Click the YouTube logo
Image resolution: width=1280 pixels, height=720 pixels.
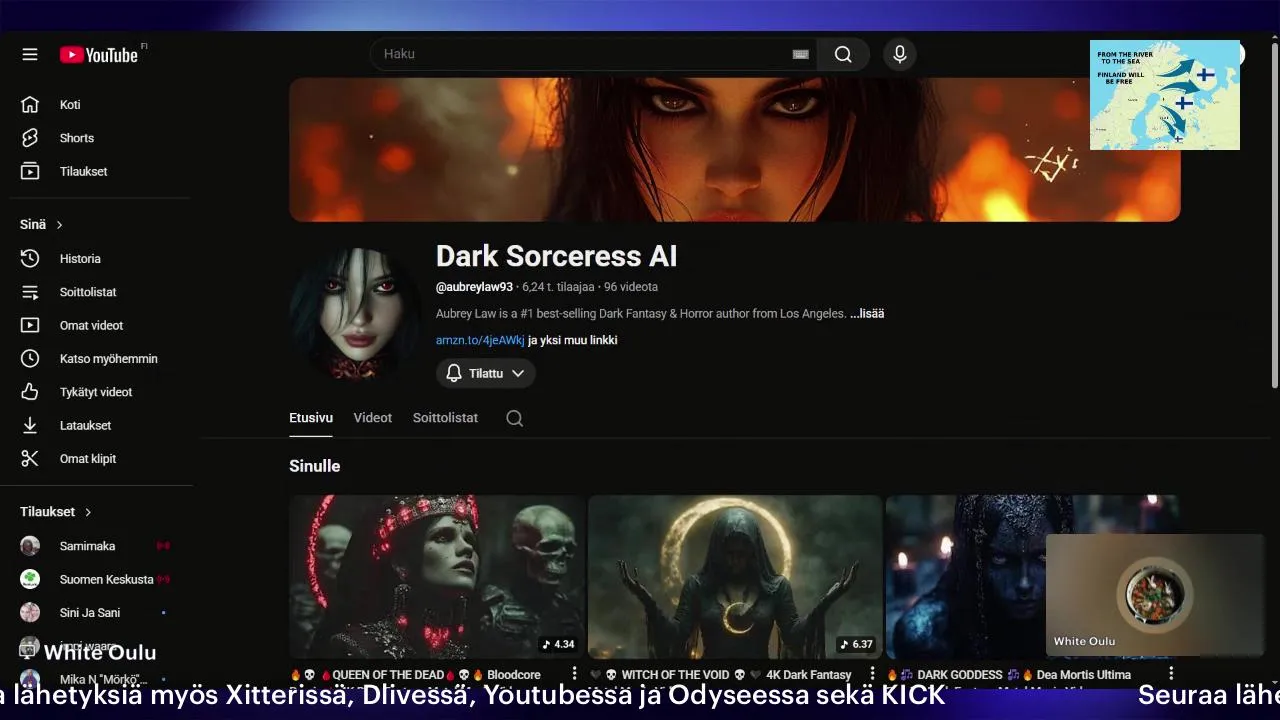point(99,55)
